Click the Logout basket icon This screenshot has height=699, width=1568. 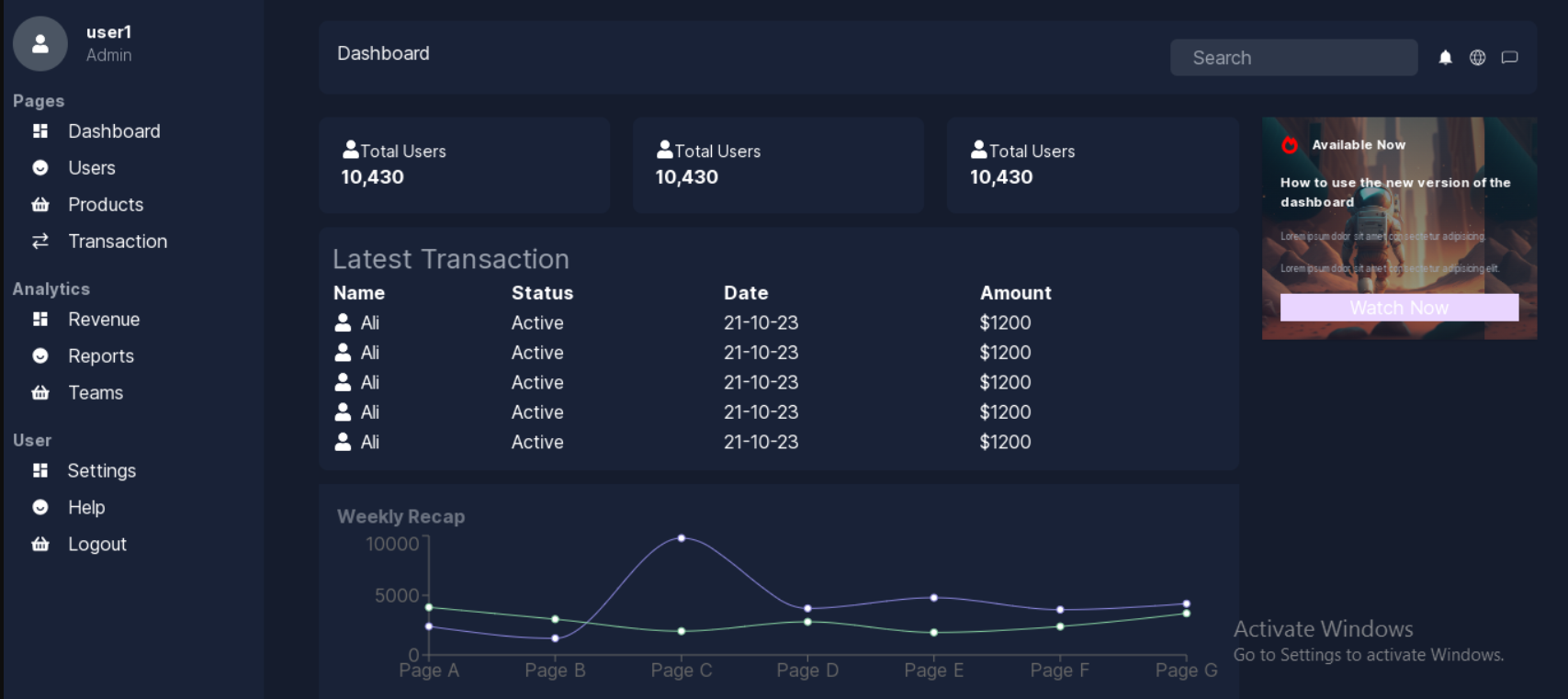(40, 545)
